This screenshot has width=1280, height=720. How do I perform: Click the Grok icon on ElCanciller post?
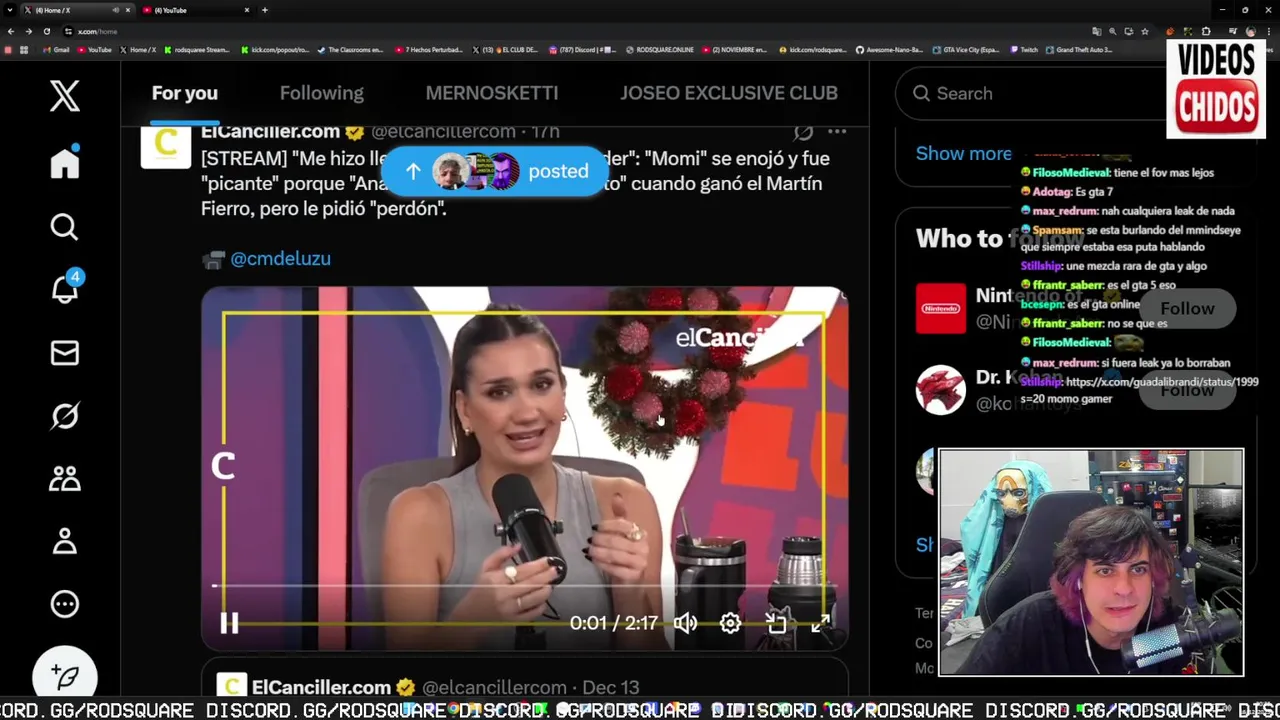(803, 131)
